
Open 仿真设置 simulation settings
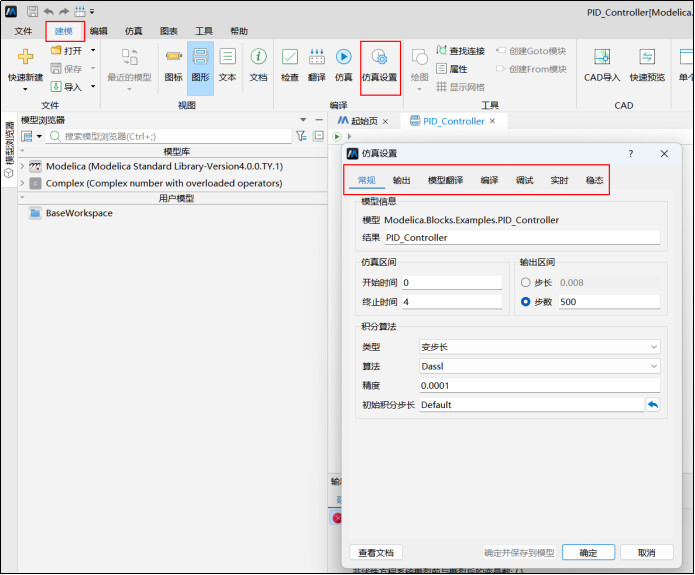pos(380,66)
